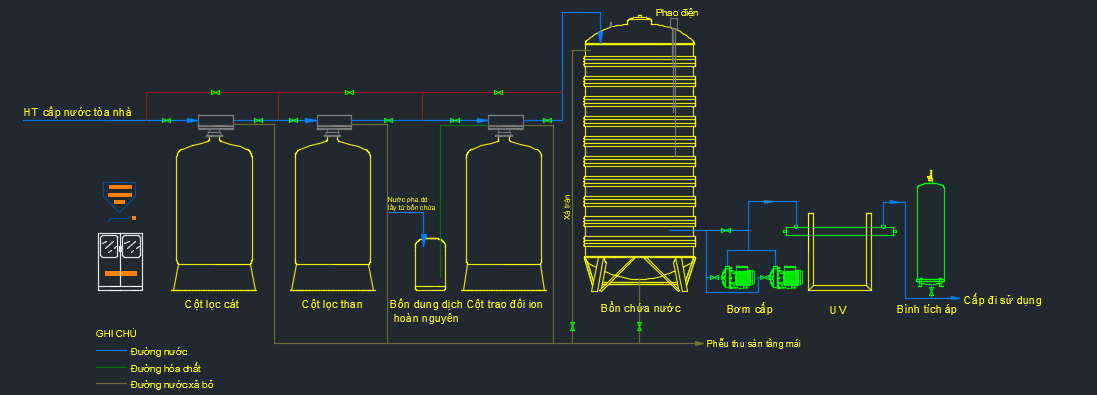Click the 'Nước pha dd lấy từ bồn chứa' note

[x=411, y=203]
